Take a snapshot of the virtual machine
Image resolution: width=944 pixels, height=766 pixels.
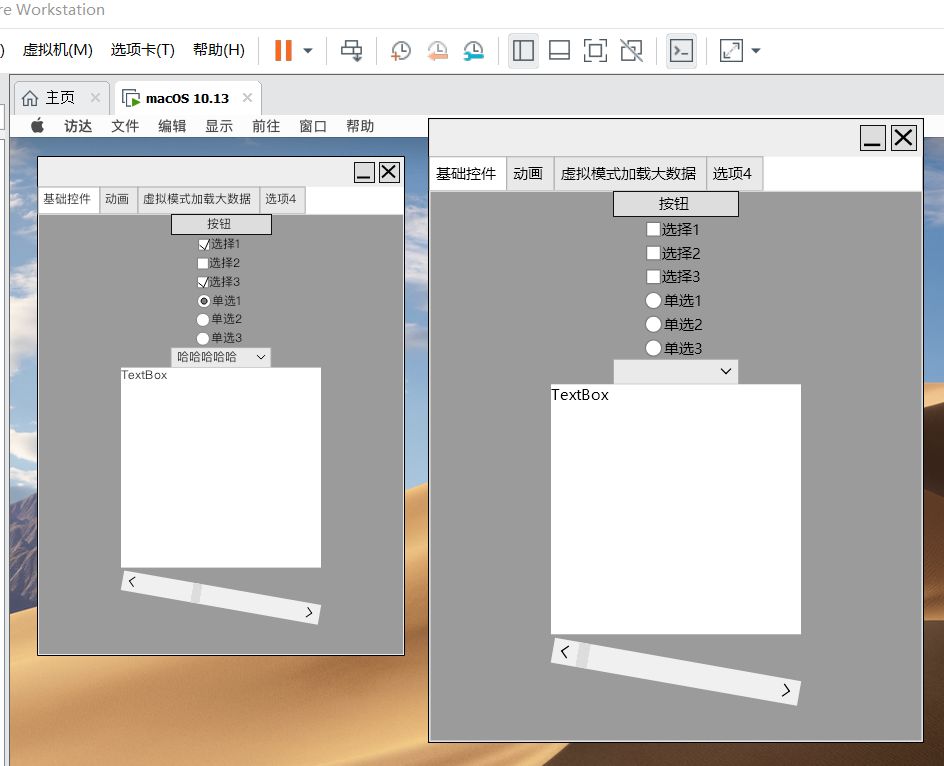401,50
